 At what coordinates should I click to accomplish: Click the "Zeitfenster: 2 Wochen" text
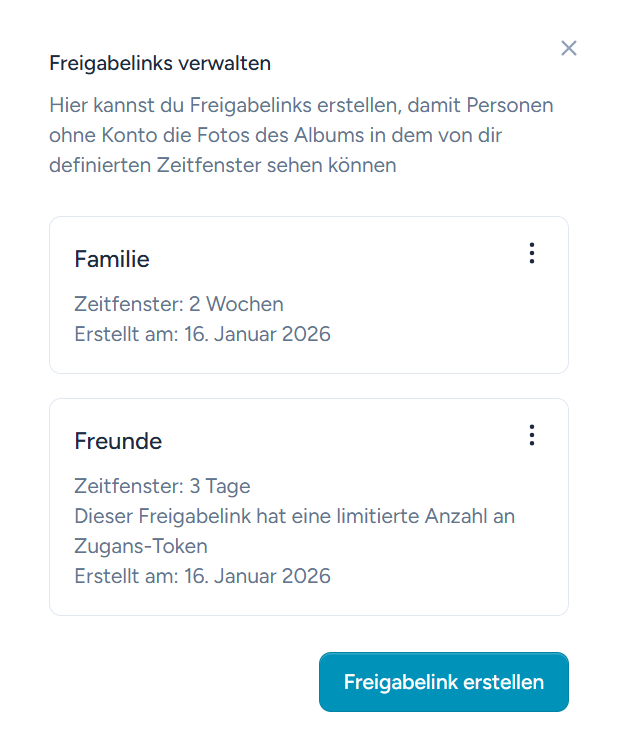pyautogui.click(x=178, y=304)
